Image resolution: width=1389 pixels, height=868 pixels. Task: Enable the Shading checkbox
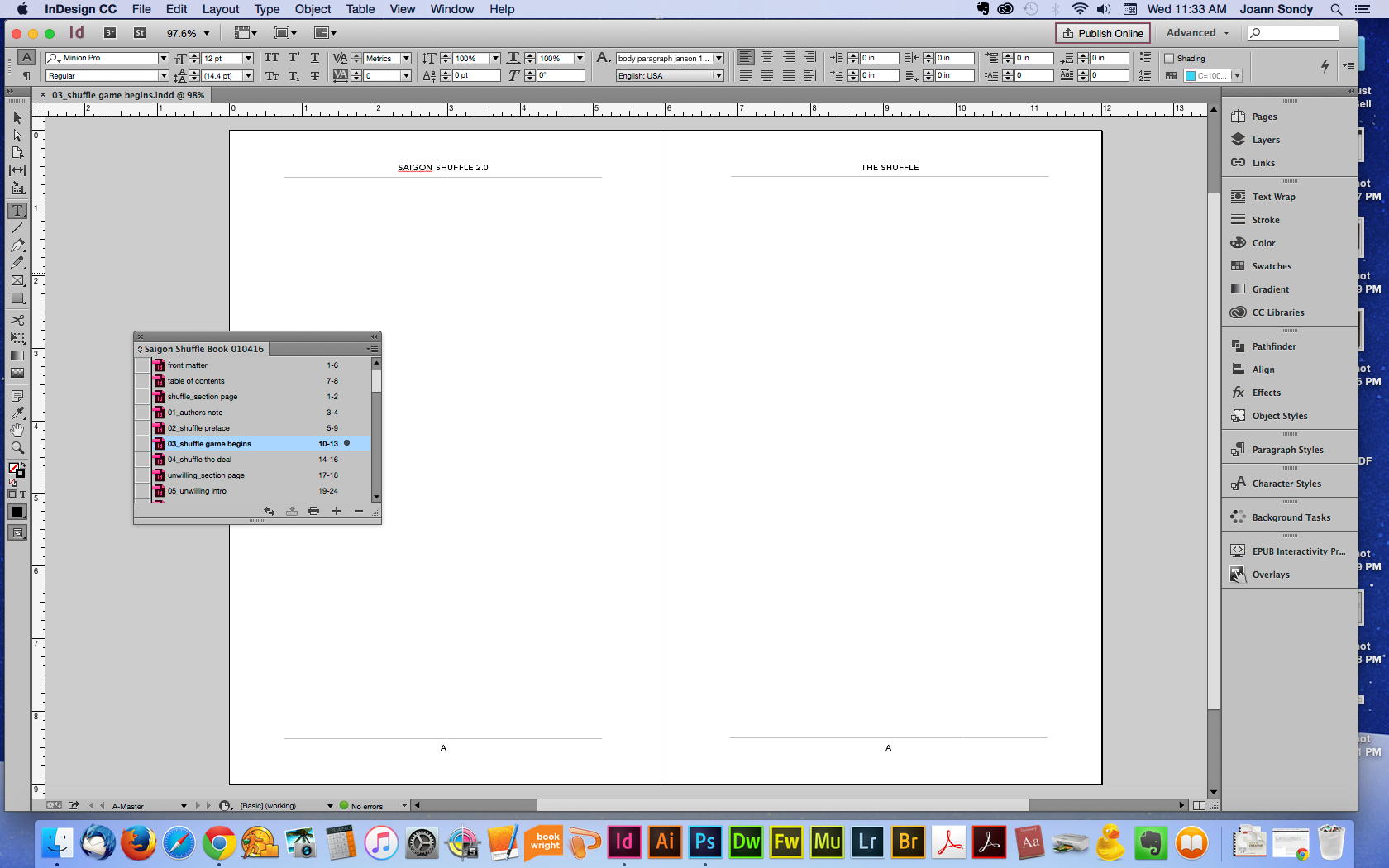[1169, 58]
